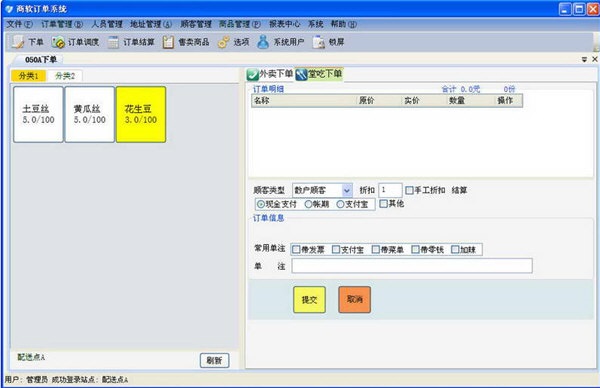Click the 锁屏 lock screen tool
The image size is (600, 388).
328,42
